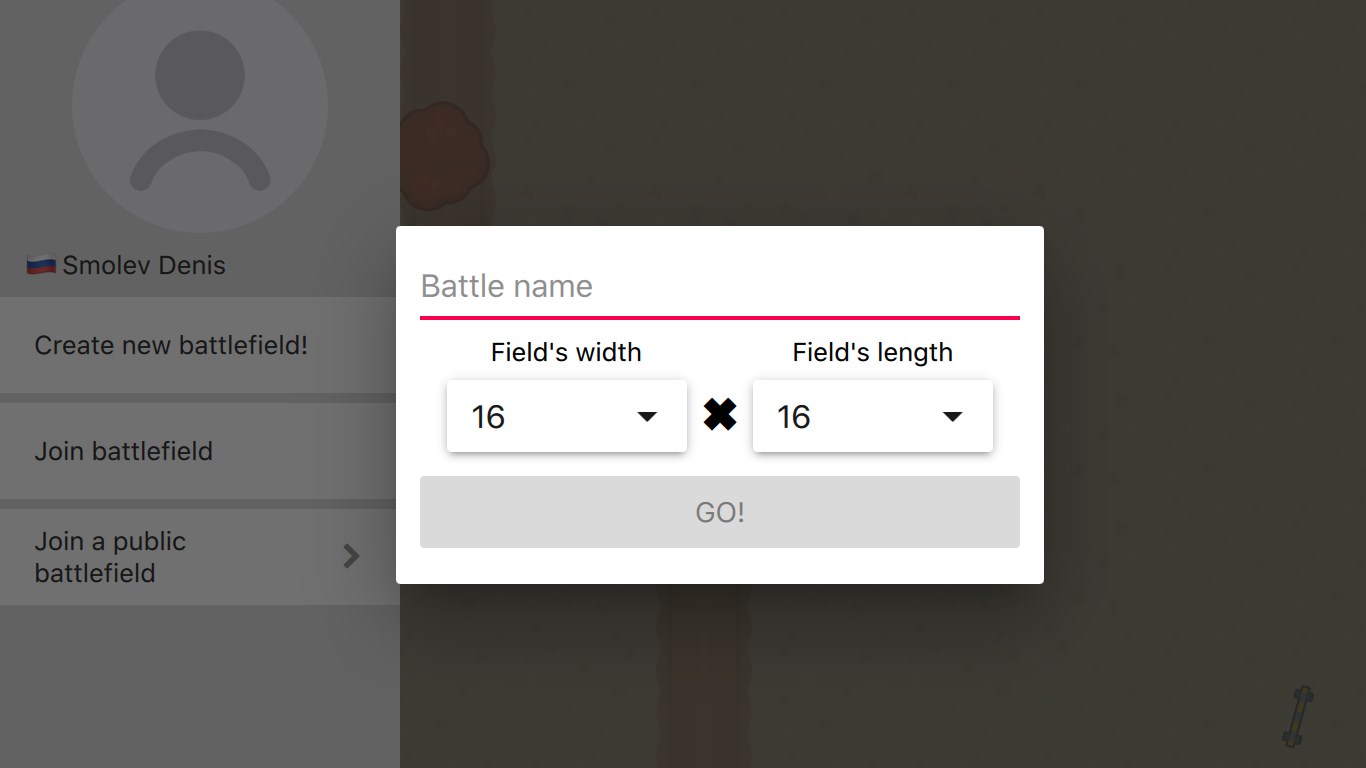Click the bone item on the map
This screenshot has height=768, width=1366.
[x=1298, y=716]
